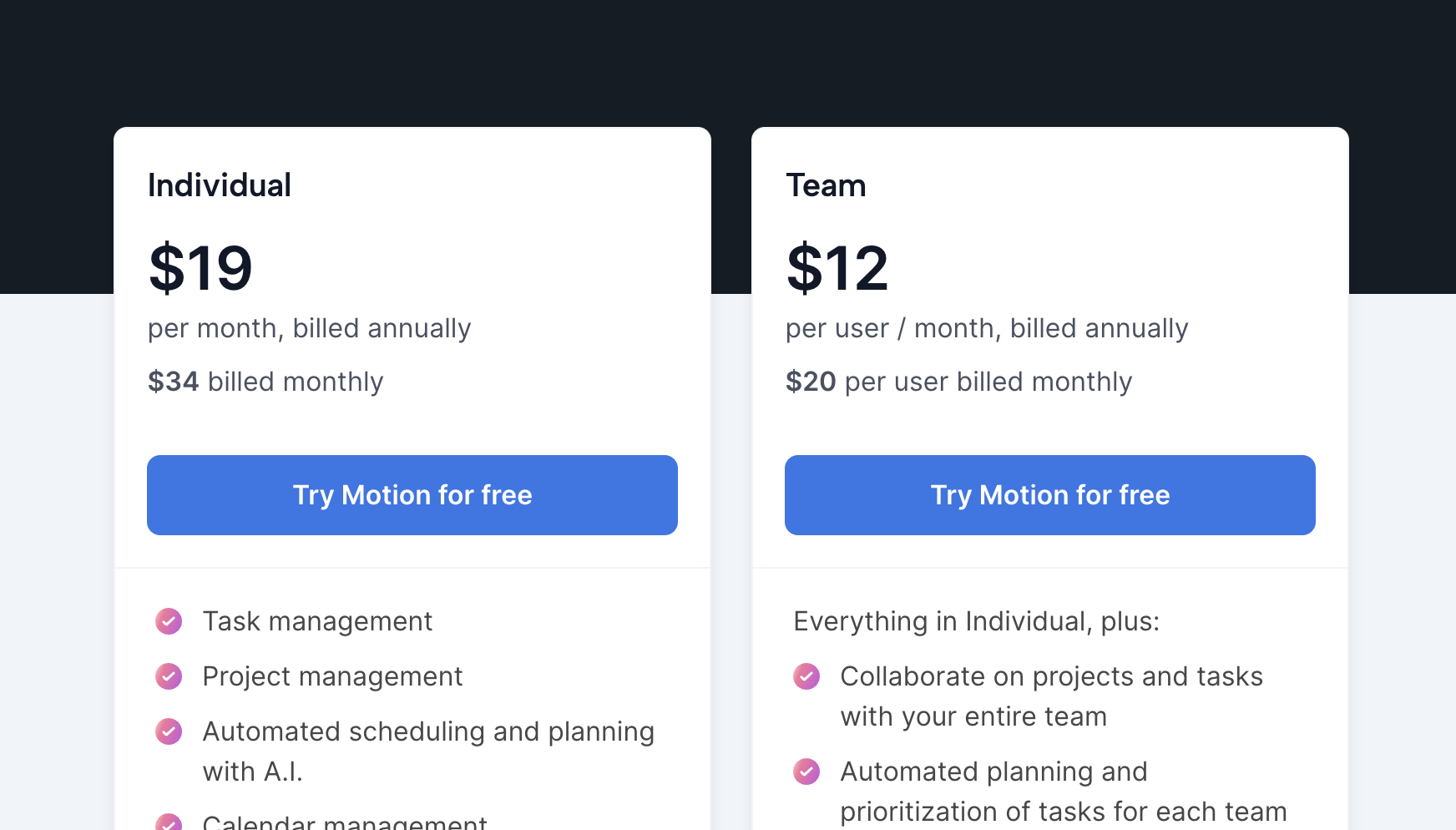The image size is (1456, 830).
Task: Select the checkmark next to Automated scheduling feature
Action: point(169,731)
